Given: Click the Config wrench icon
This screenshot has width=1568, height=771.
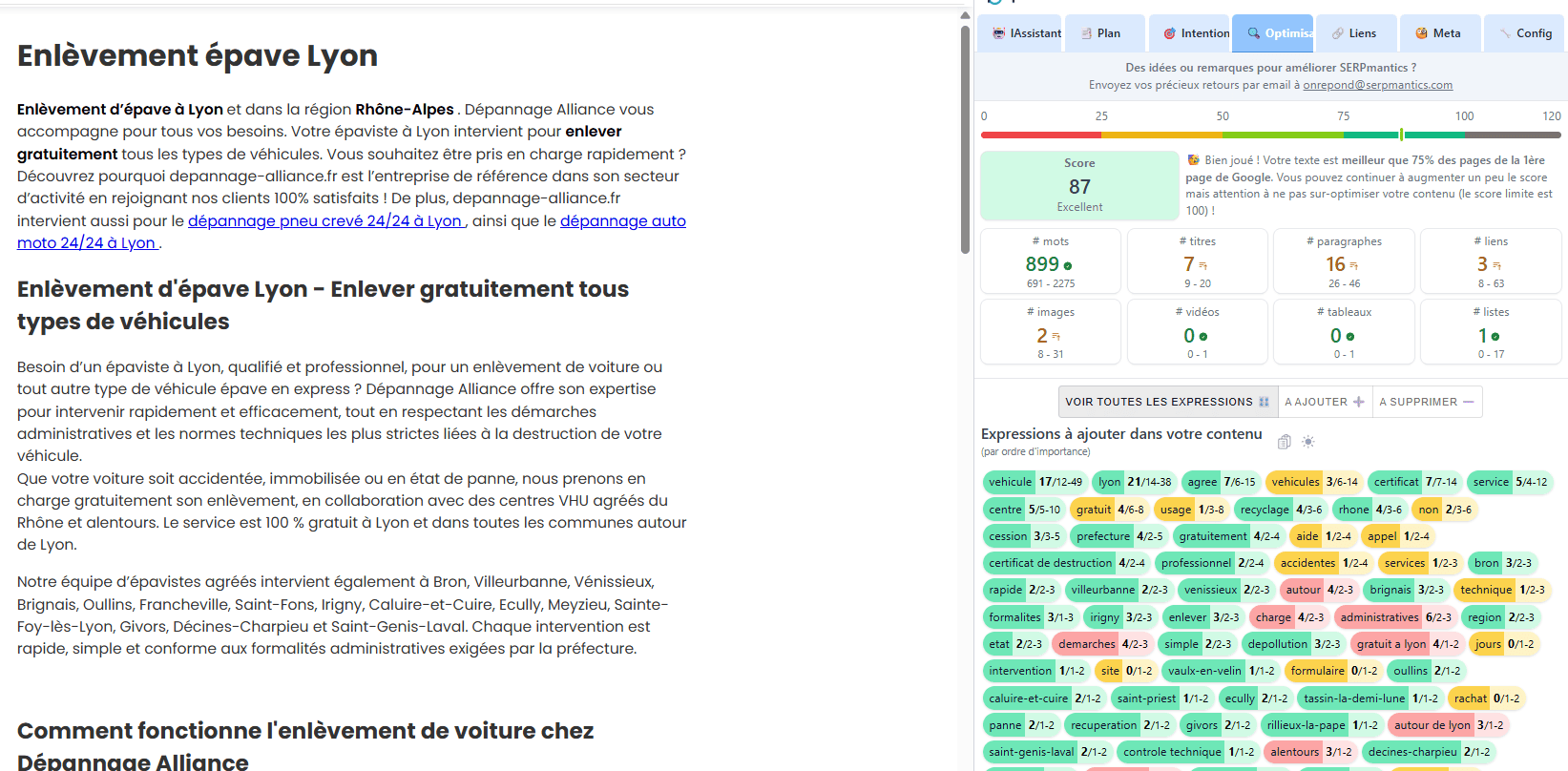Looking at the screenshot, I should pyautogui.click(x=1506, y=33).
